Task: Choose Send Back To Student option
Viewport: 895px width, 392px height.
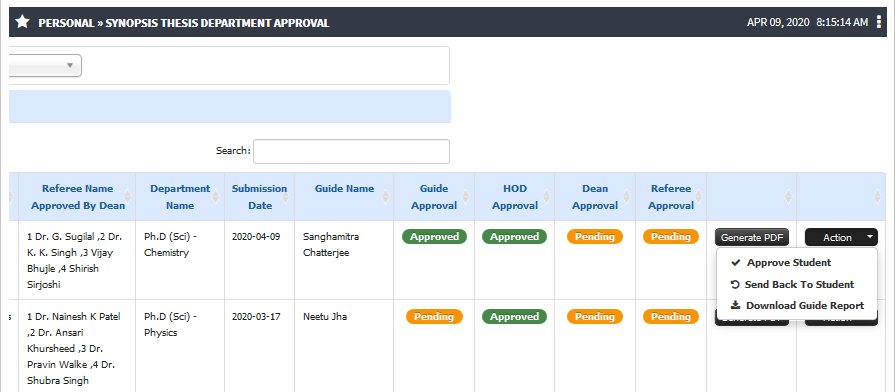Action: tap(799, 284)
